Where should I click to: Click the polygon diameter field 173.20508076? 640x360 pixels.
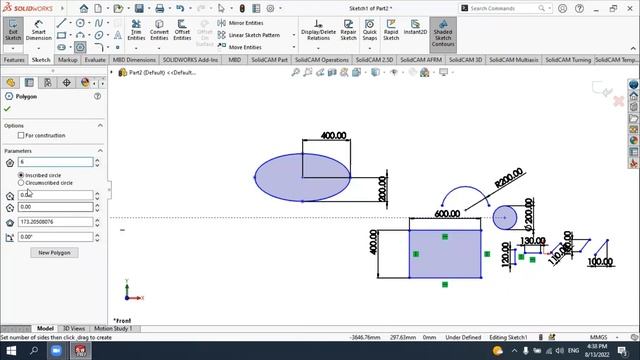point(55,222)
